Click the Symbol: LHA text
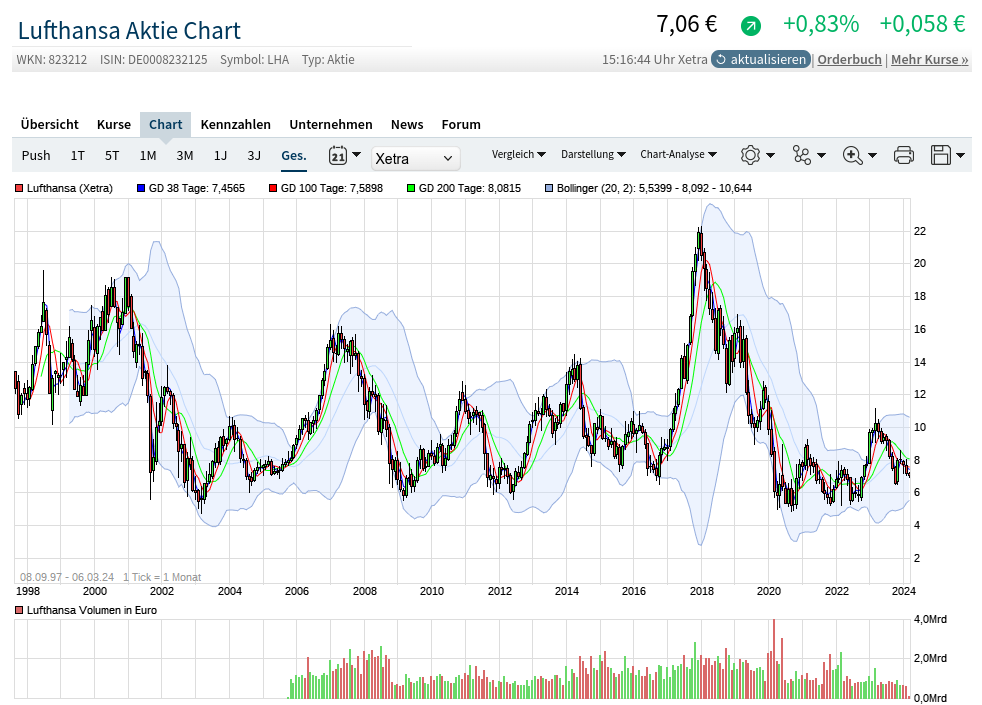The height and width of the screenshot is (705, 982). coord(254,59)
